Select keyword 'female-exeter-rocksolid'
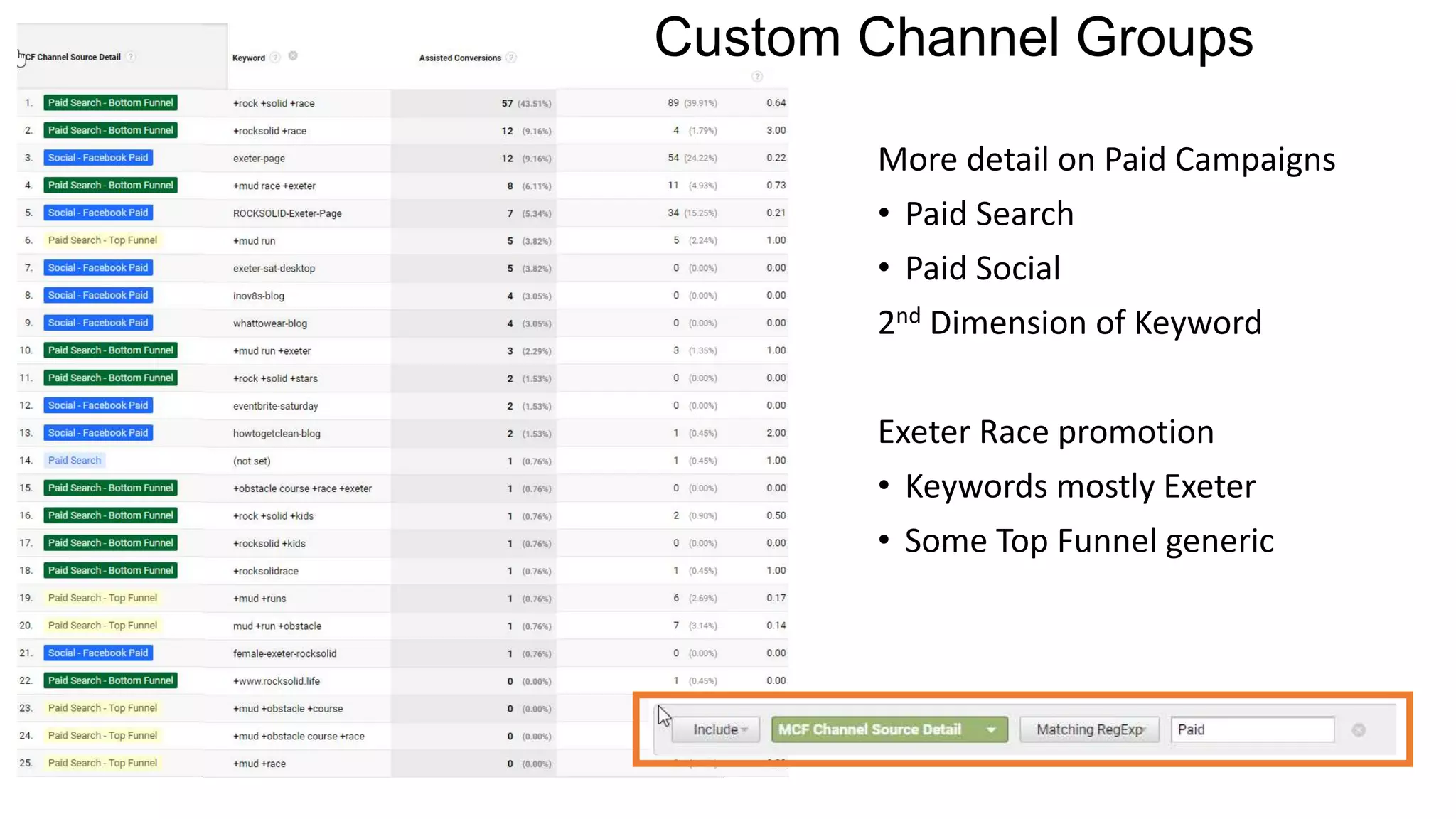 click(x=284, y=654)
